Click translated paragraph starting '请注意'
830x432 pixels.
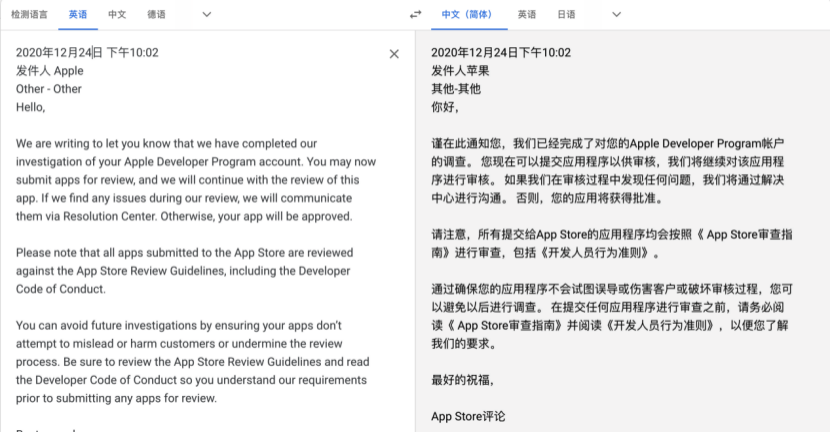[x=612, y=244]
